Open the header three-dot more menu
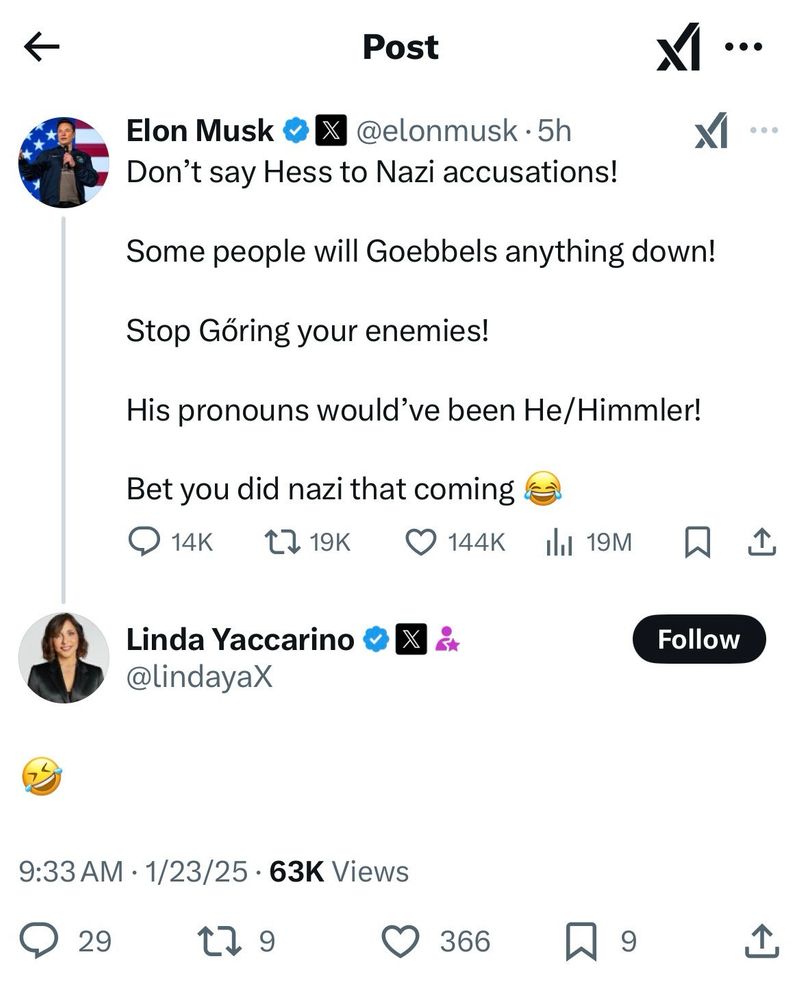Screen dimensions: 801x1000 click(x=744, y=47)
